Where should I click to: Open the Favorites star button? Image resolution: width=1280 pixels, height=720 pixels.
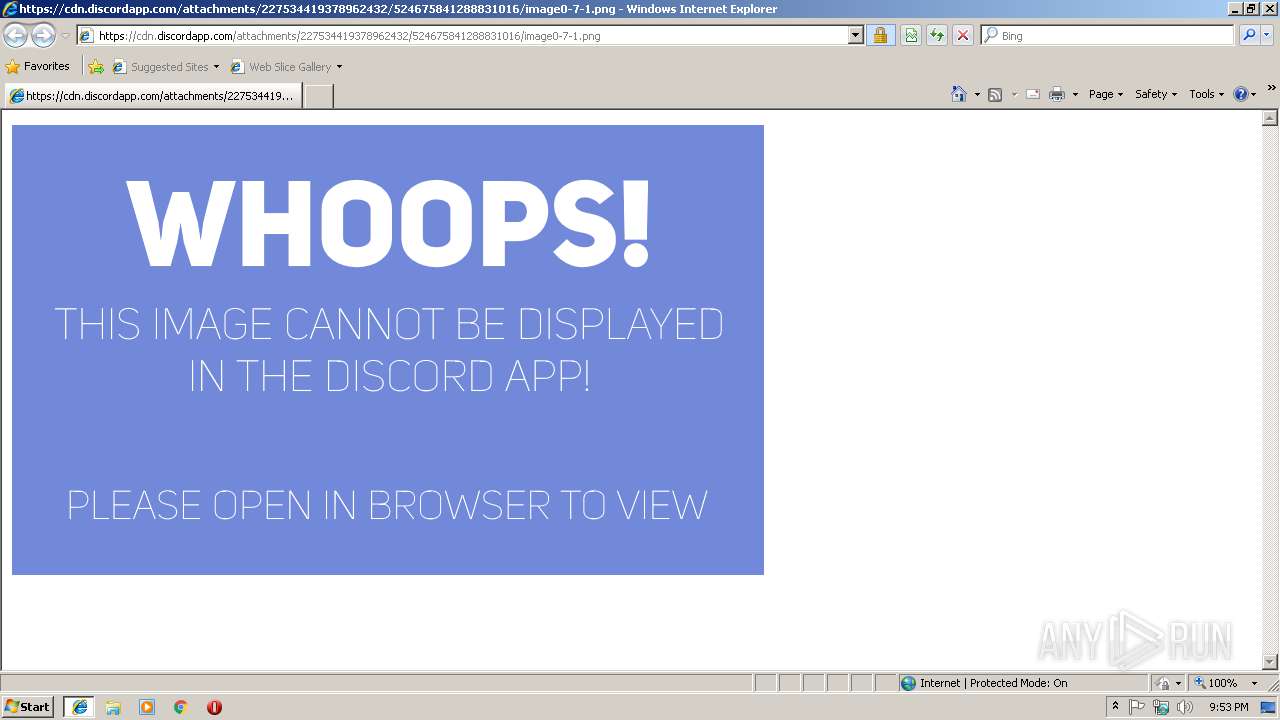[x=38, y=67]
